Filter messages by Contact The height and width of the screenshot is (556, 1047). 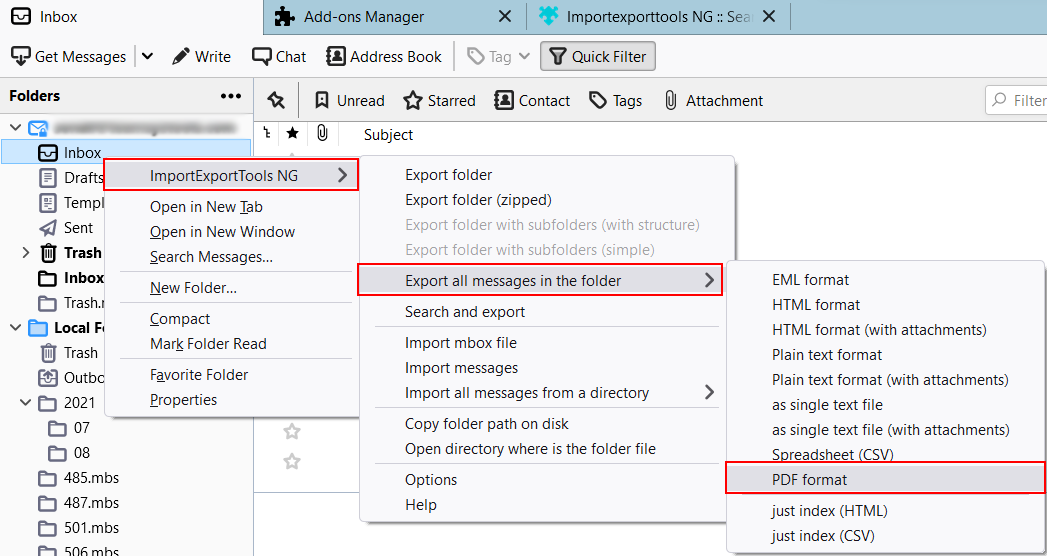[532, 101]
